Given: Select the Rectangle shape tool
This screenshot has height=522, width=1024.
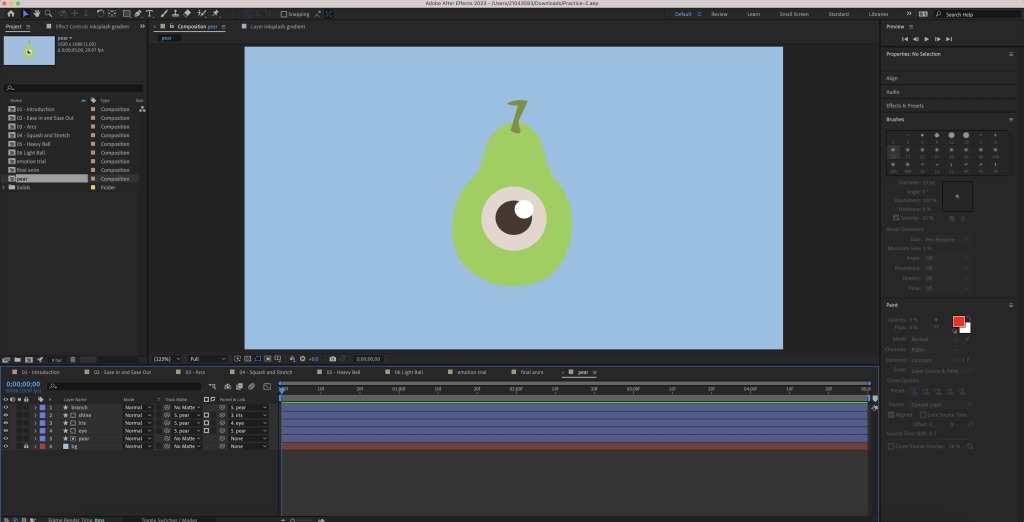Looking at the screenshot, I should click(127, 14).
